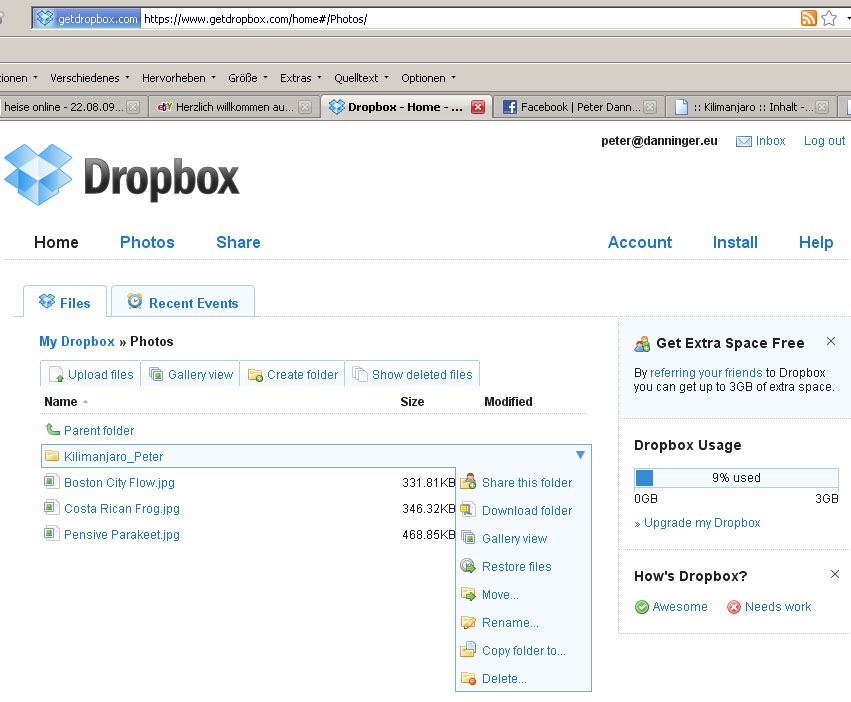Image resolution: width=851 pixels, height=702 pixels.
Task: Click the Dropbox logo image
Action: pyautogui.click(x=122, y=175)
